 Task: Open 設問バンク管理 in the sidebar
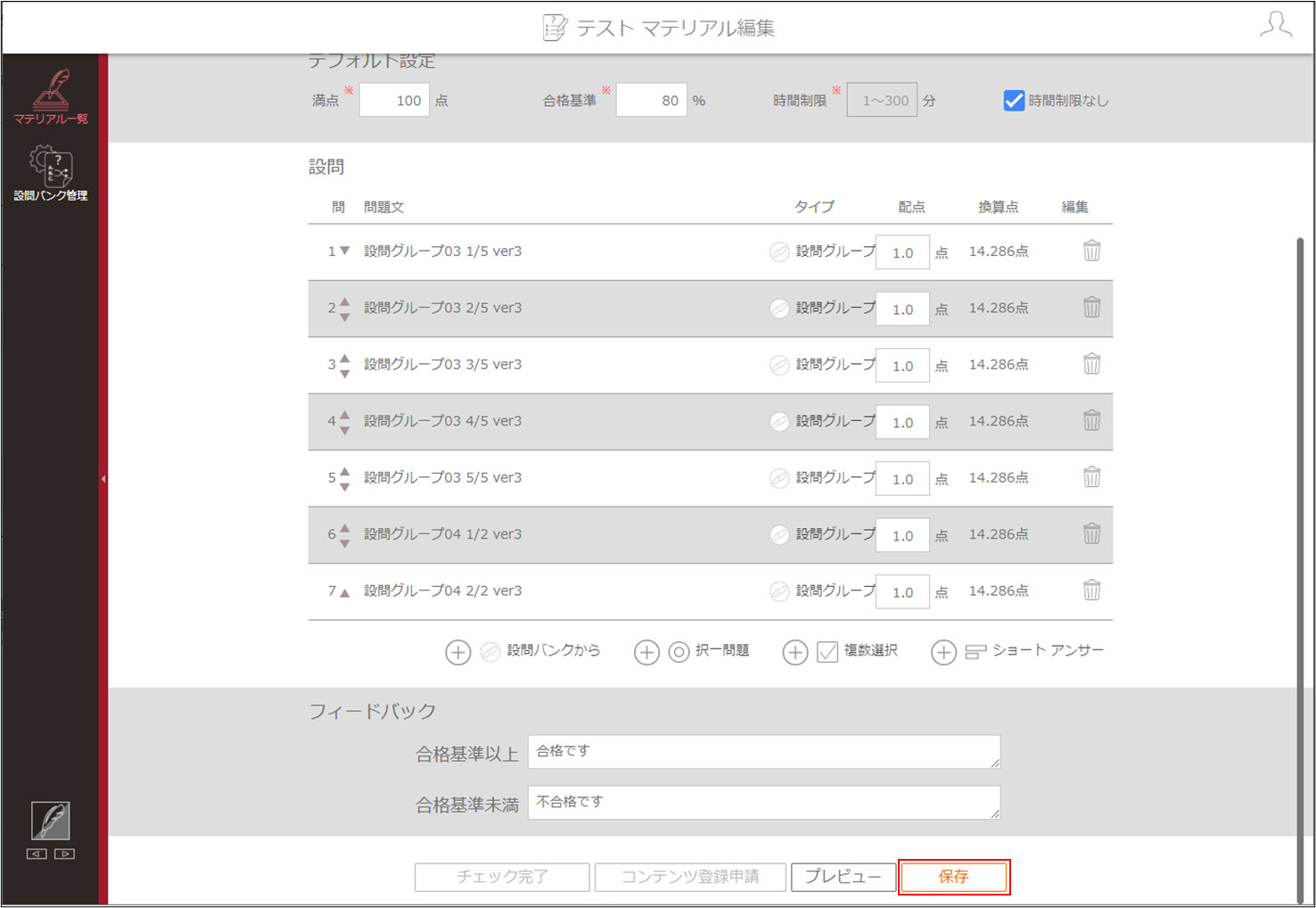pyautogui.click(x=51, y=173)
